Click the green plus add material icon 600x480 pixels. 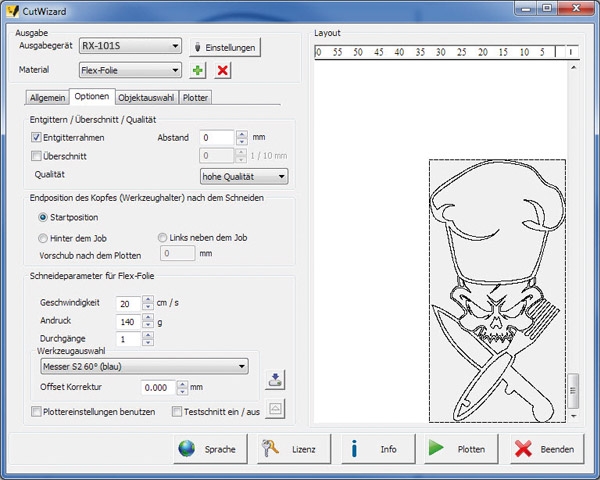pyautogui.click(x=199, y=71)
